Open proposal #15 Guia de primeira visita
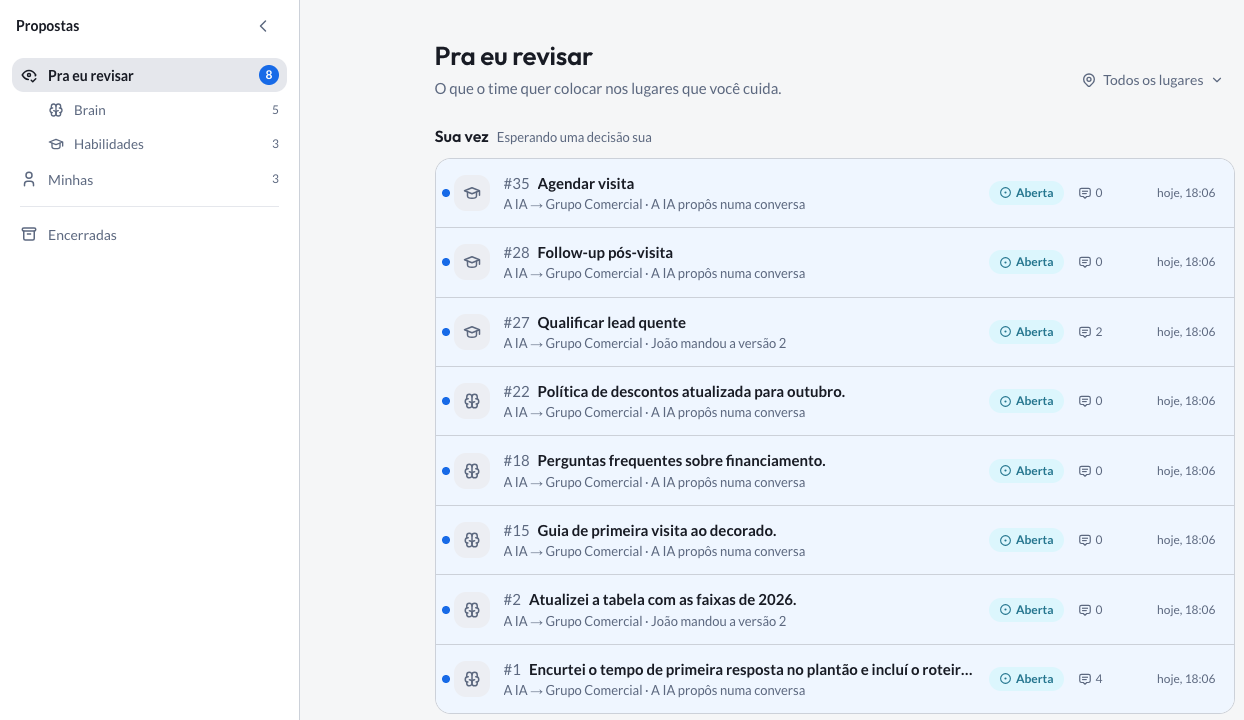The height and width of the screenshot is (720, 1244). pyautogui.click(x=835, y=540)
